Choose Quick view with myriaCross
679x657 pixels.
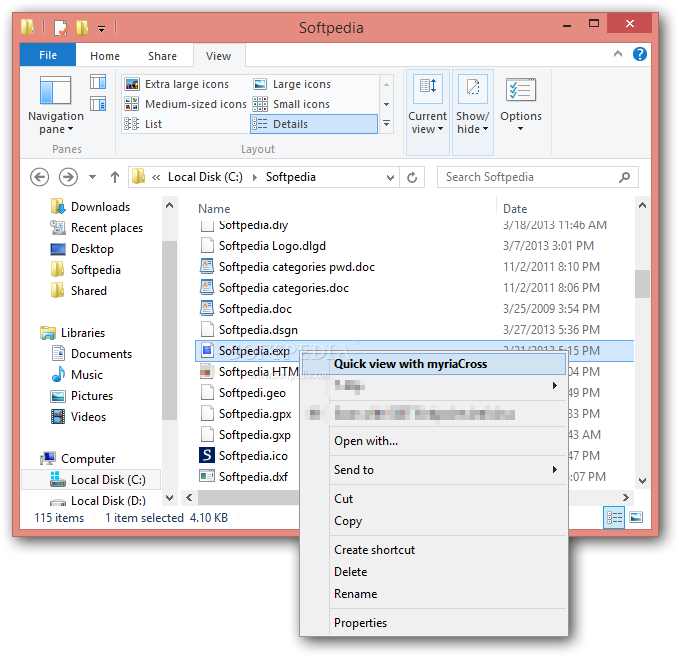click(433, 364)
